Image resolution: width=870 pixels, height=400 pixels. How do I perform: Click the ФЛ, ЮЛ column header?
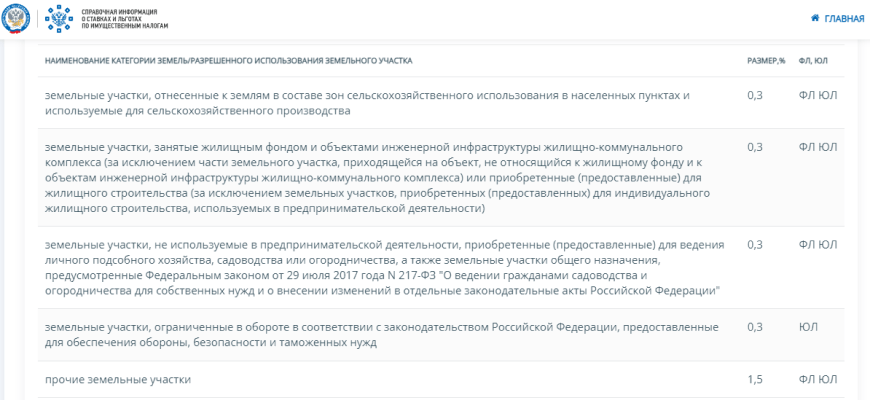(x=813, y=61)
